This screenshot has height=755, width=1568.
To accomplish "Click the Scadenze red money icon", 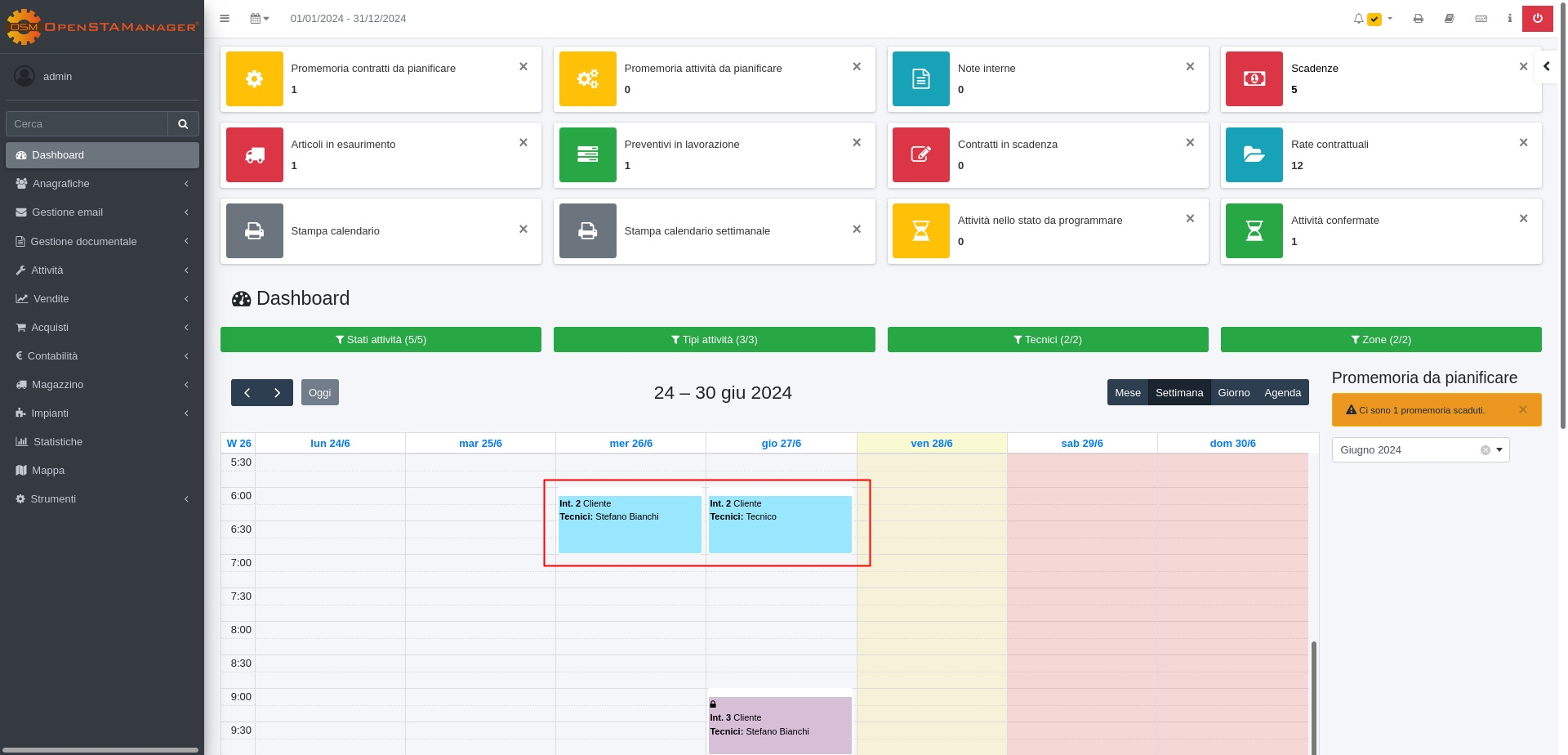I will pyautogui.click(x=1254, y=78).
